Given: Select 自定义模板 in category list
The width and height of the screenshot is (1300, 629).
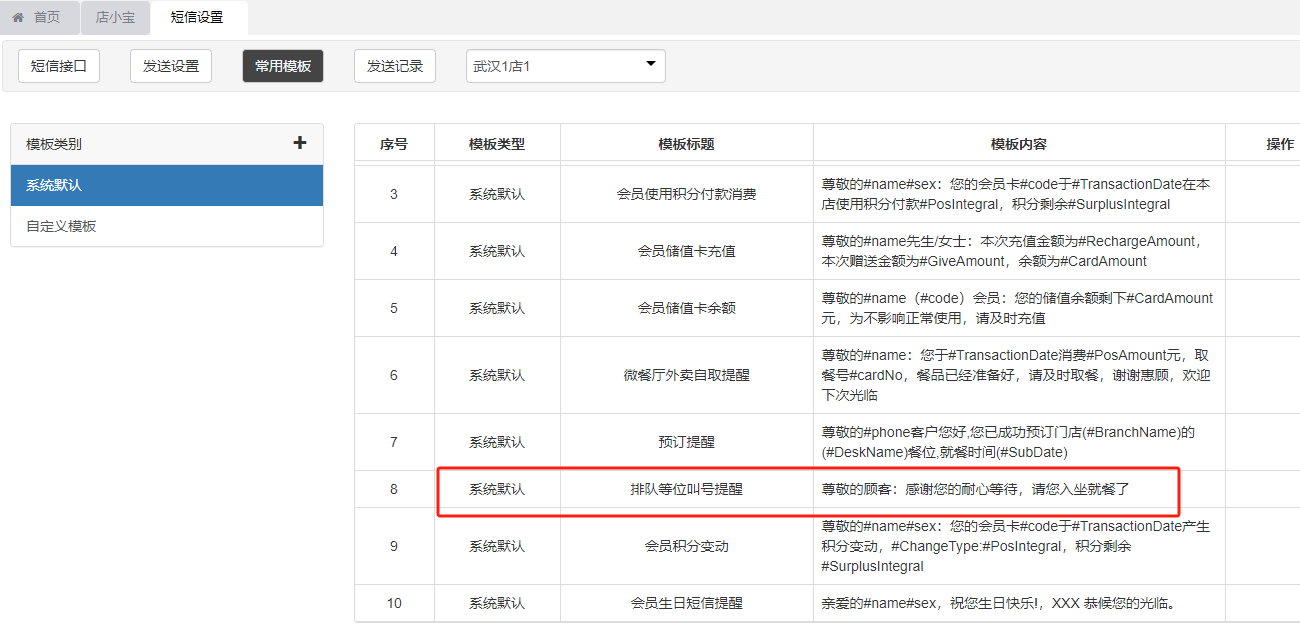Looking at the screenshot, I should (166, 226).
